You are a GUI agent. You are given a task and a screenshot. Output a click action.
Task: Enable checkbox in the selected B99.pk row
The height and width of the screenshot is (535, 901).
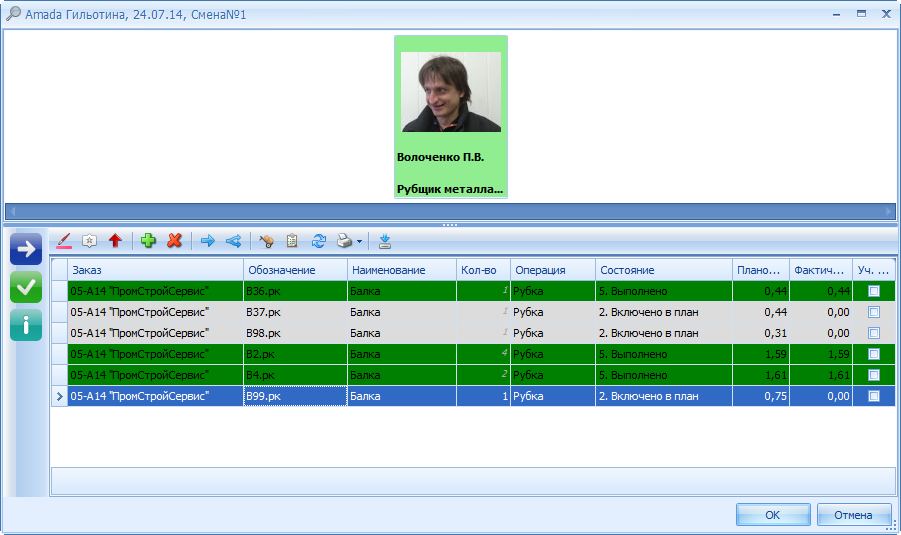[x=874, y=396]
